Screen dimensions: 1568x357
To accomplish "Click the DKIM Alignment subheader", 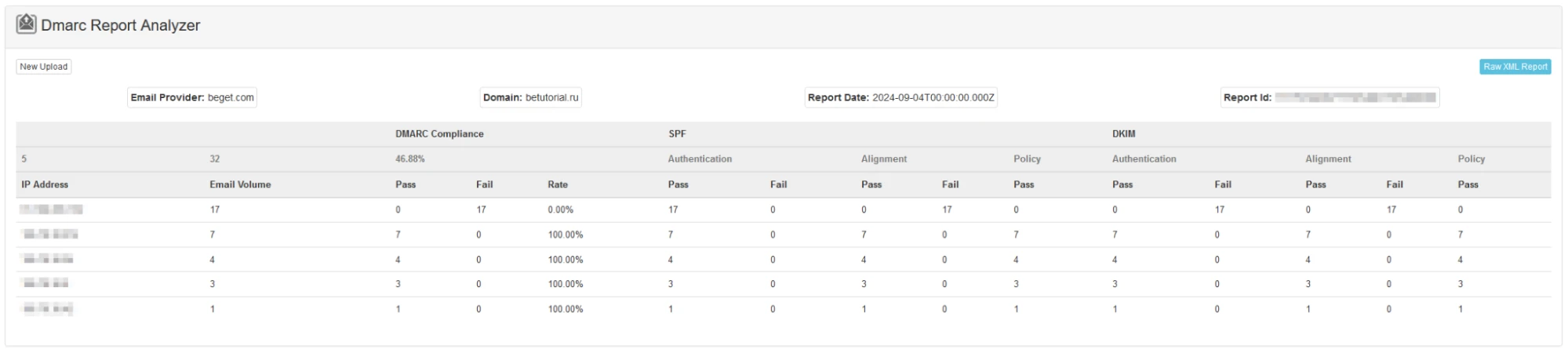I will [1328, 158].
